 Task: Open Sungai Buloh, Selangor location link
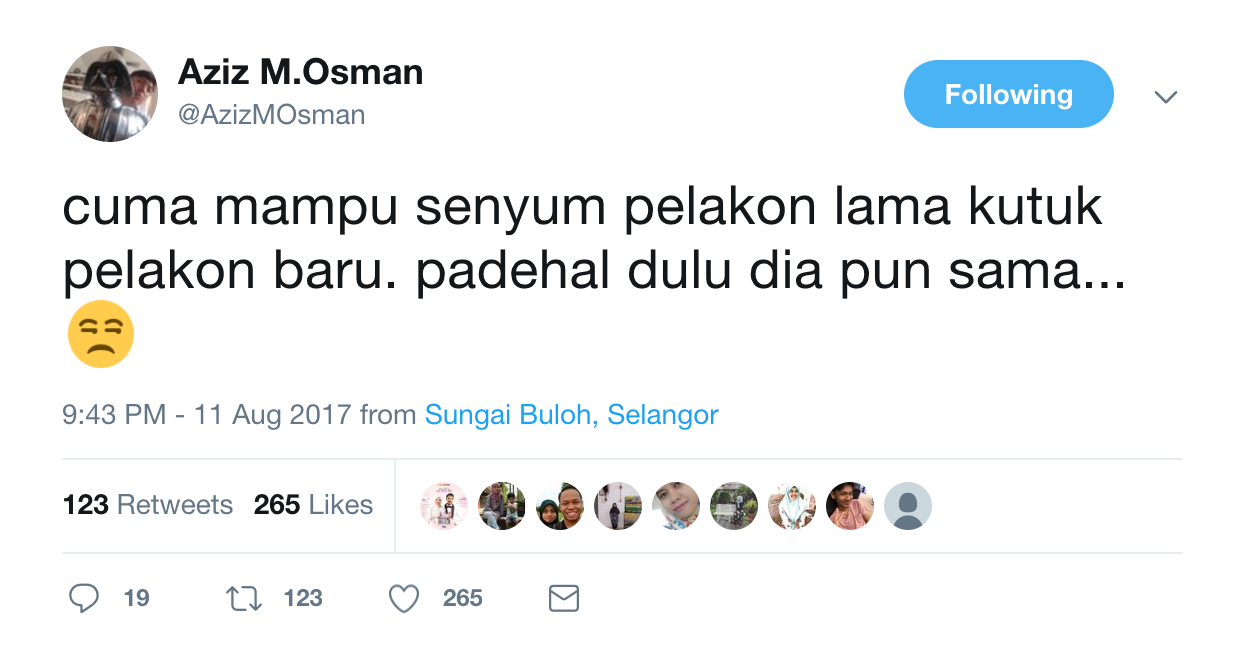pos(572,415)
